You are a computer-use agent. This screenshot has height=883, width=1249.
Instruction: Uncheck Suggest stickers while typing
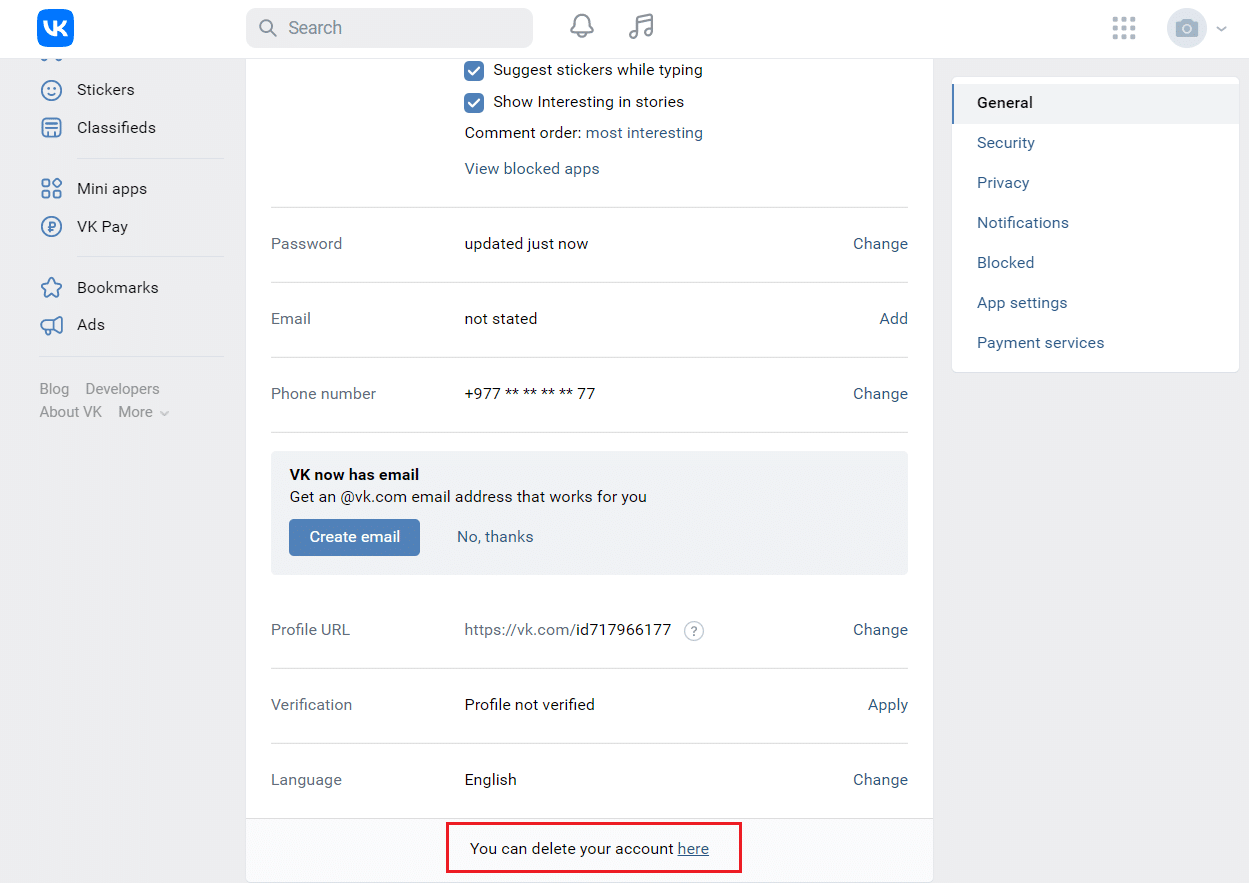point(474,70)
